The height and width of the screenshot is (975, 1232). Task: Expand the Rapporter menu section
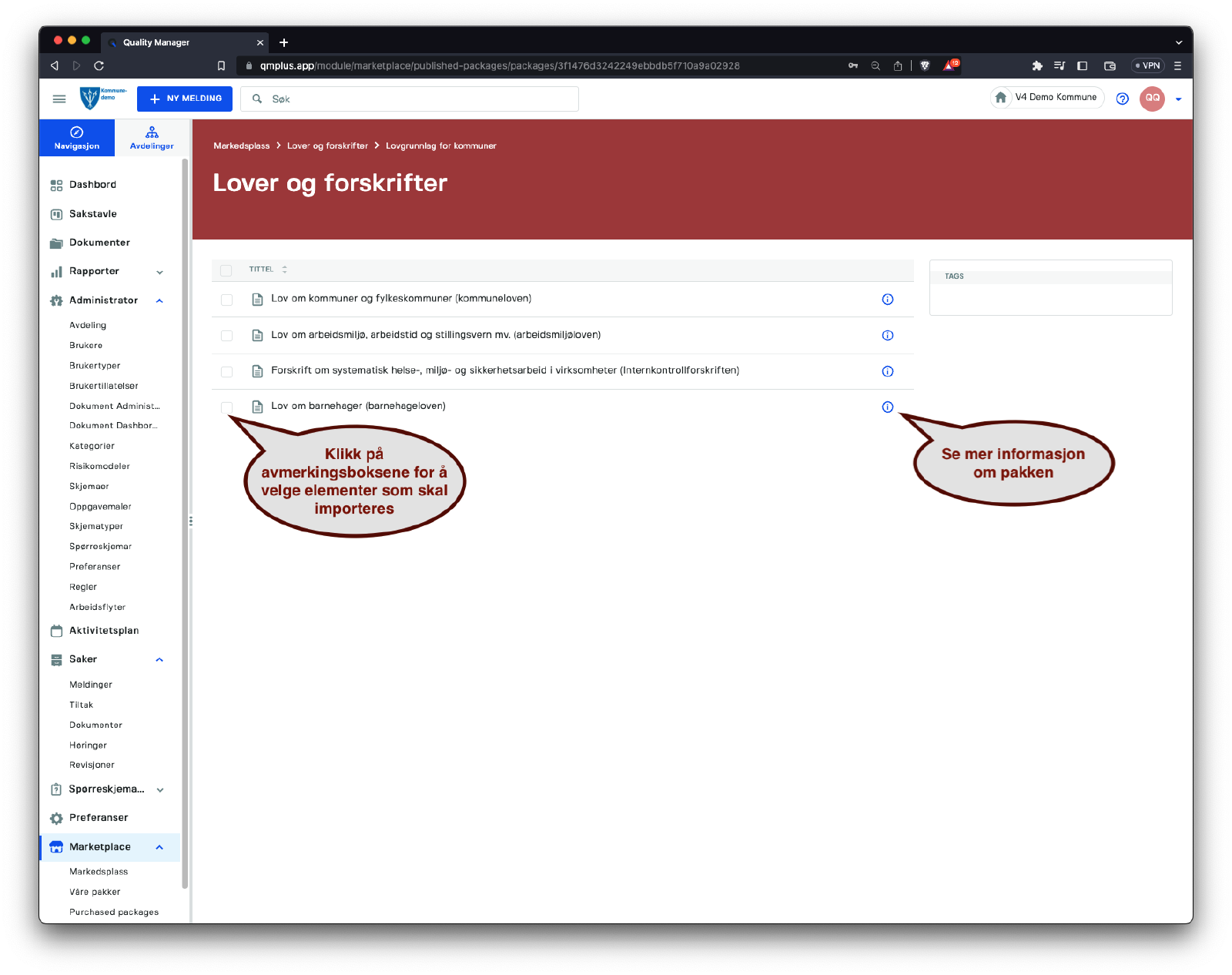(x=159, y=272)
